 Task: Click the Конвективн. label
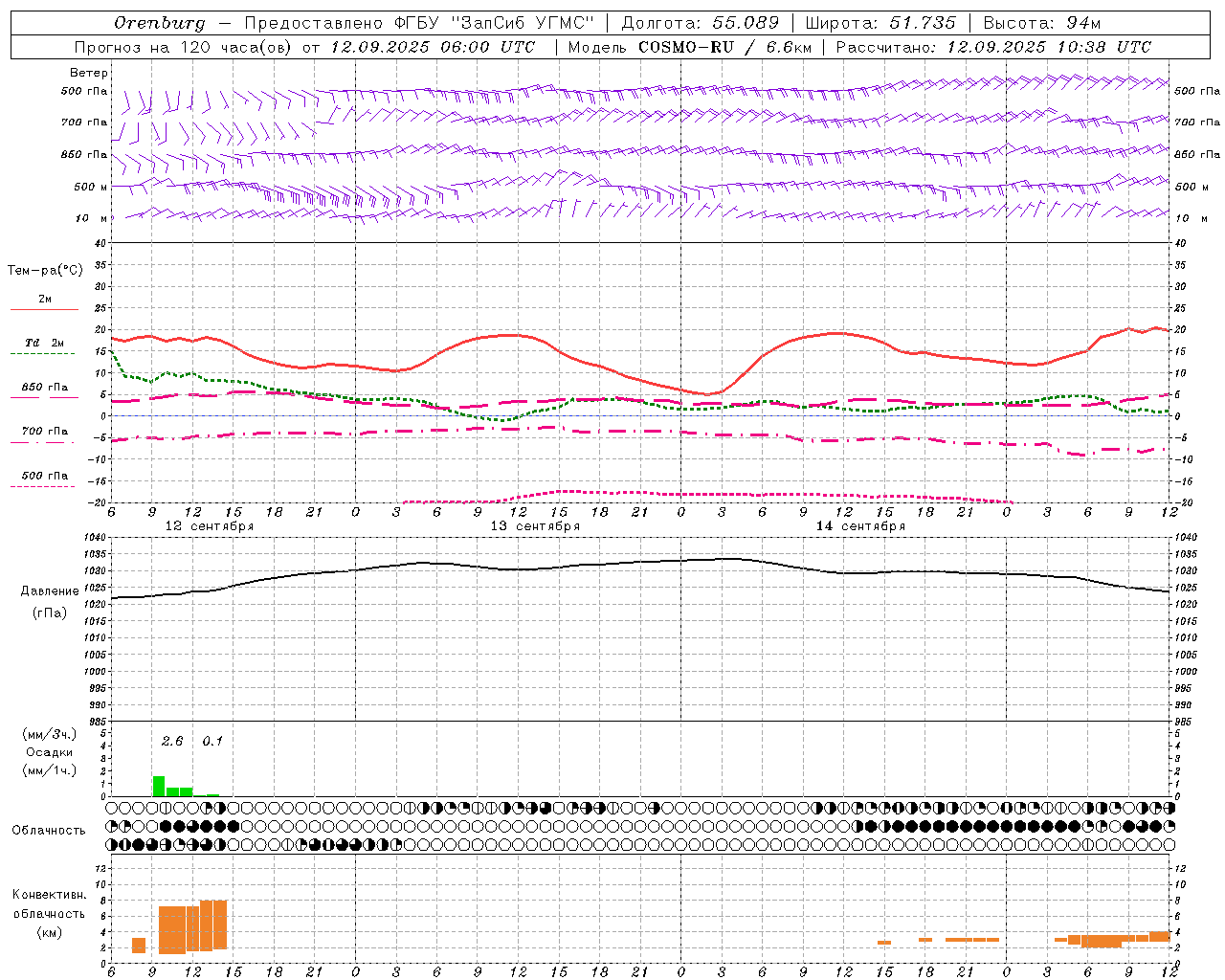point(50,894)
